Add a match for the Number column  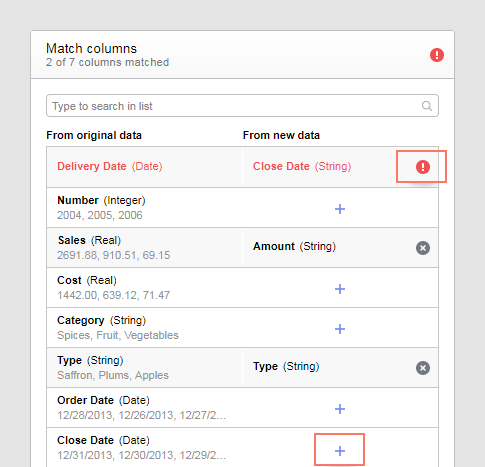tap(340, 209)
